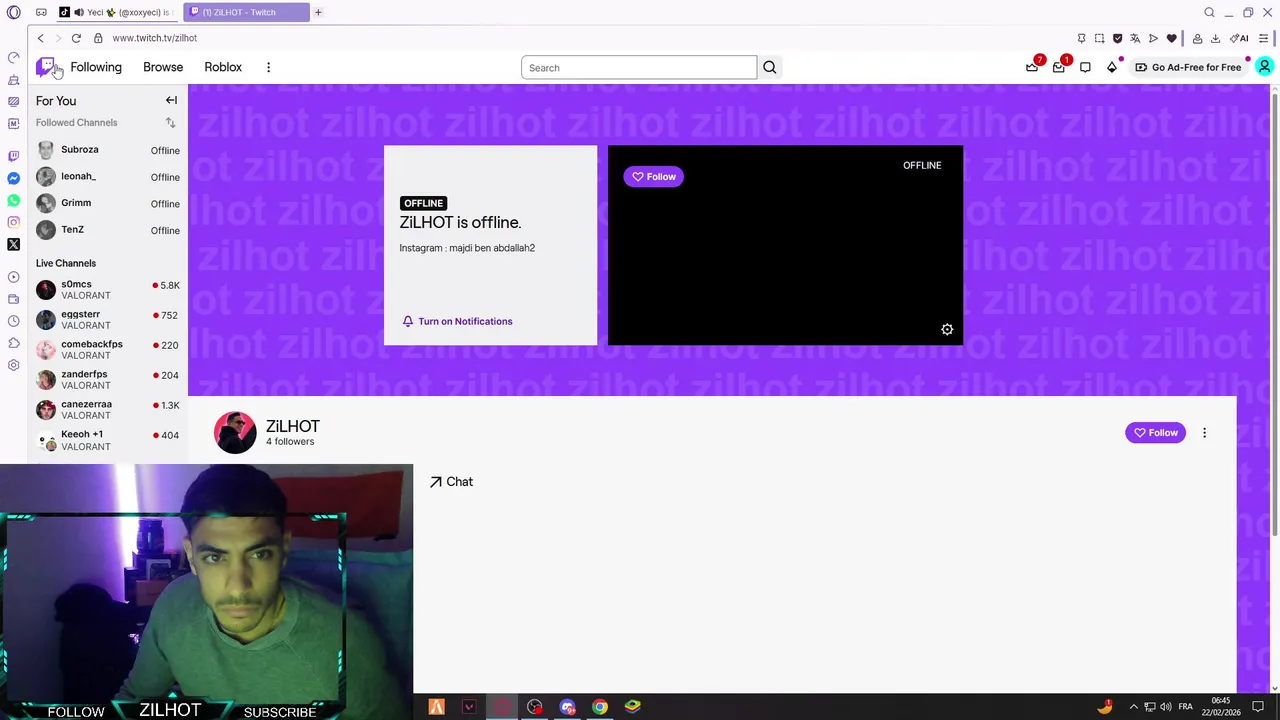The width and height of the screenshot is (1280, 720).
Task: Click the browser tab search magnifier
Action: click(1209, 12)
